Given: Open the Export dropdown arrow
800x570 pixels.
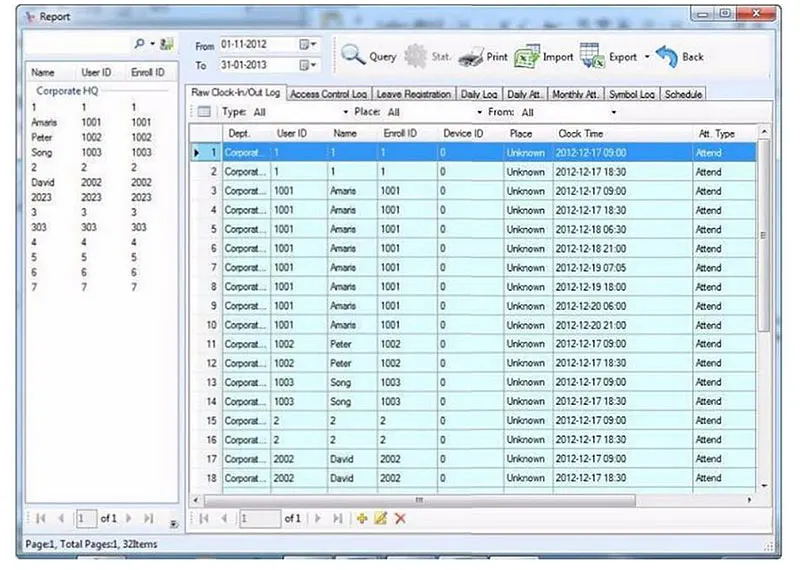Looking at the screenshot, I should 647,57.
